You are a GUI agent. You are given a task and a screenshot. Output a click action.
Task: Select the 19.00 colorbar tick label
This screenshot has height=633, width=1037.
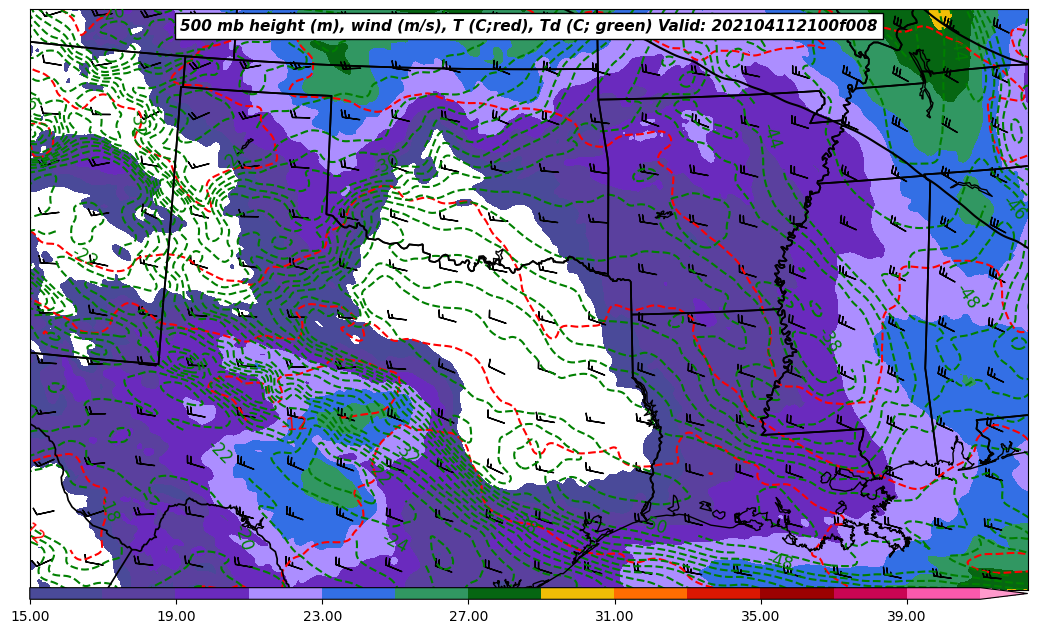tap(176, 617)
